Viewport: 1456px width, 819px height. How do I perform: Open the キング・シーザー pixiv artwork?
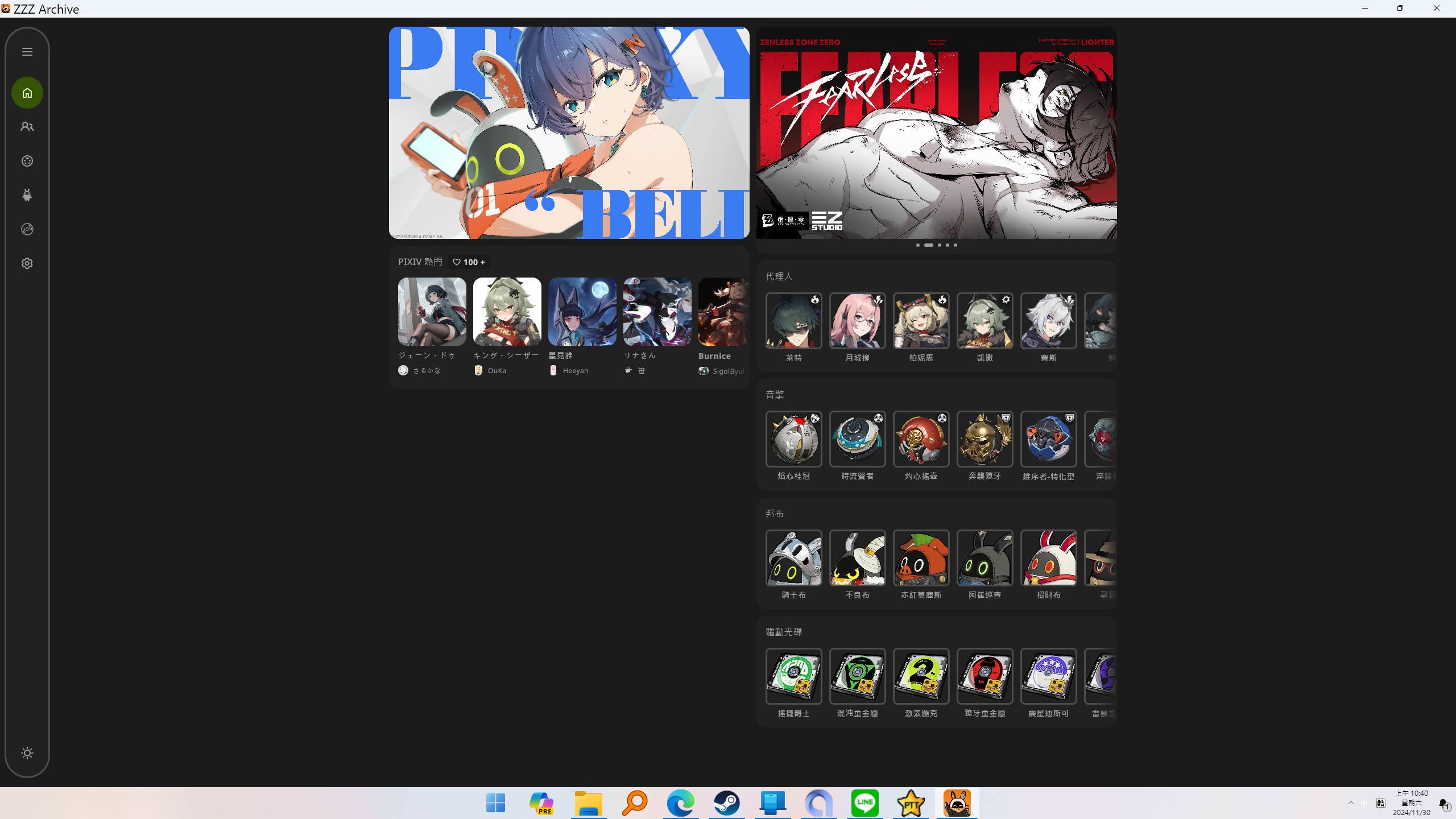(507, 312)
